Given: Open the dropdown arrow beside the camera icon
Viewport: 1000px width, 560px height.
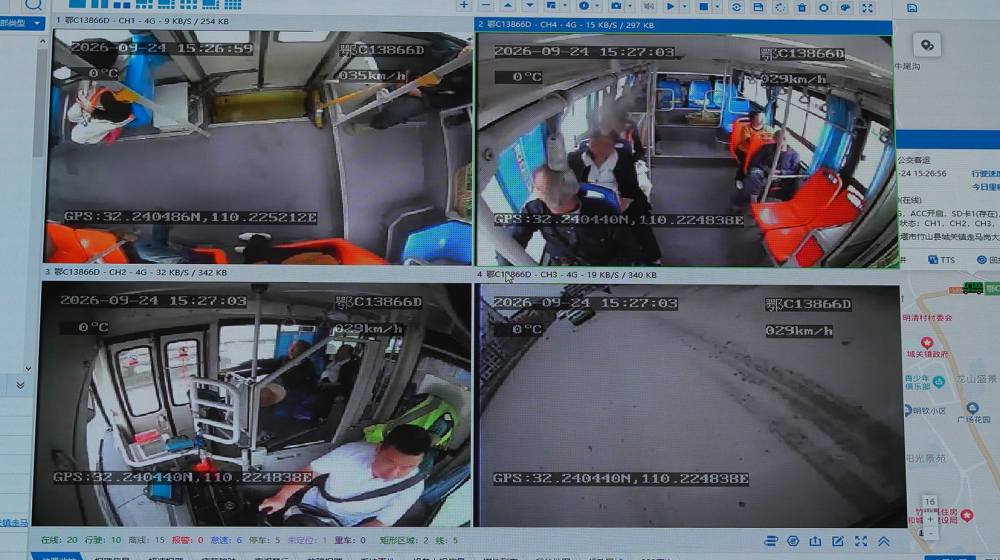Looking at the screenshot, I should [629, 7].
